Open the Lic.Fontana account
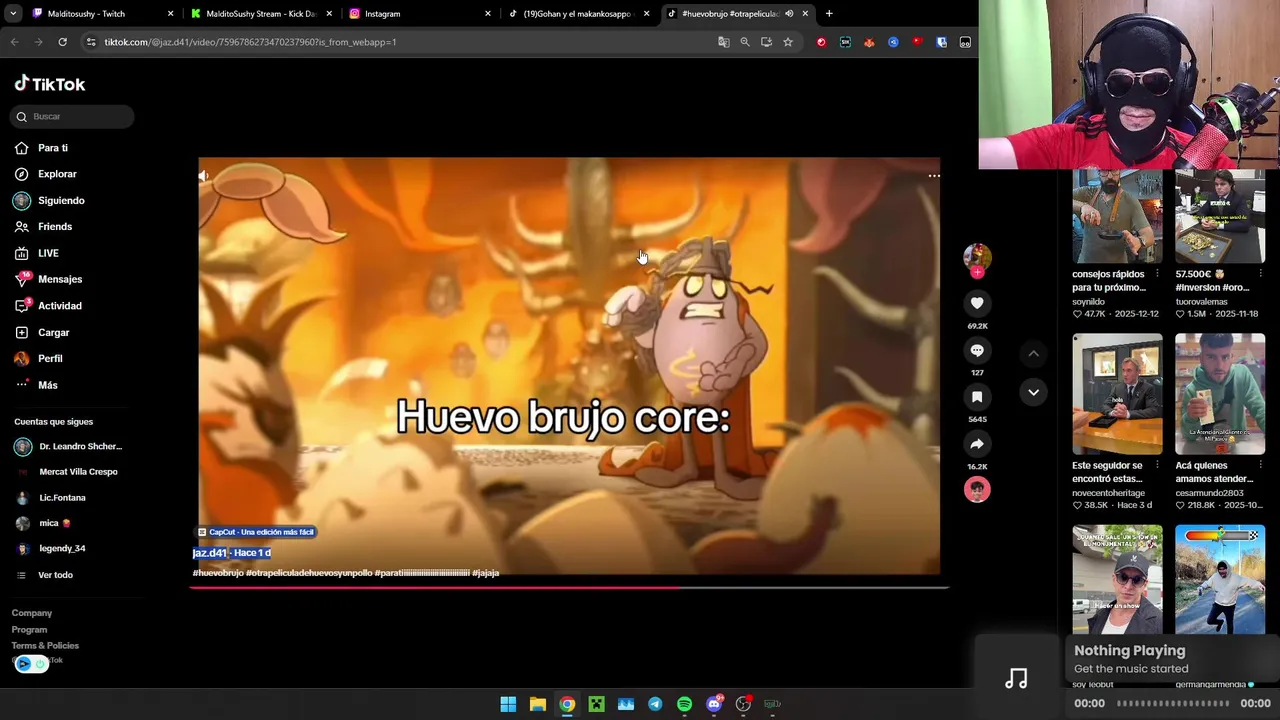The width and height of the screenshot is (1280, 720). [50, 498]
